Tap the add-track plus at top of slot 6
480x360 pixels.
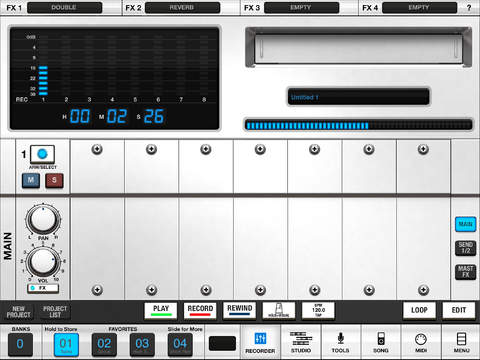point(314,149)
